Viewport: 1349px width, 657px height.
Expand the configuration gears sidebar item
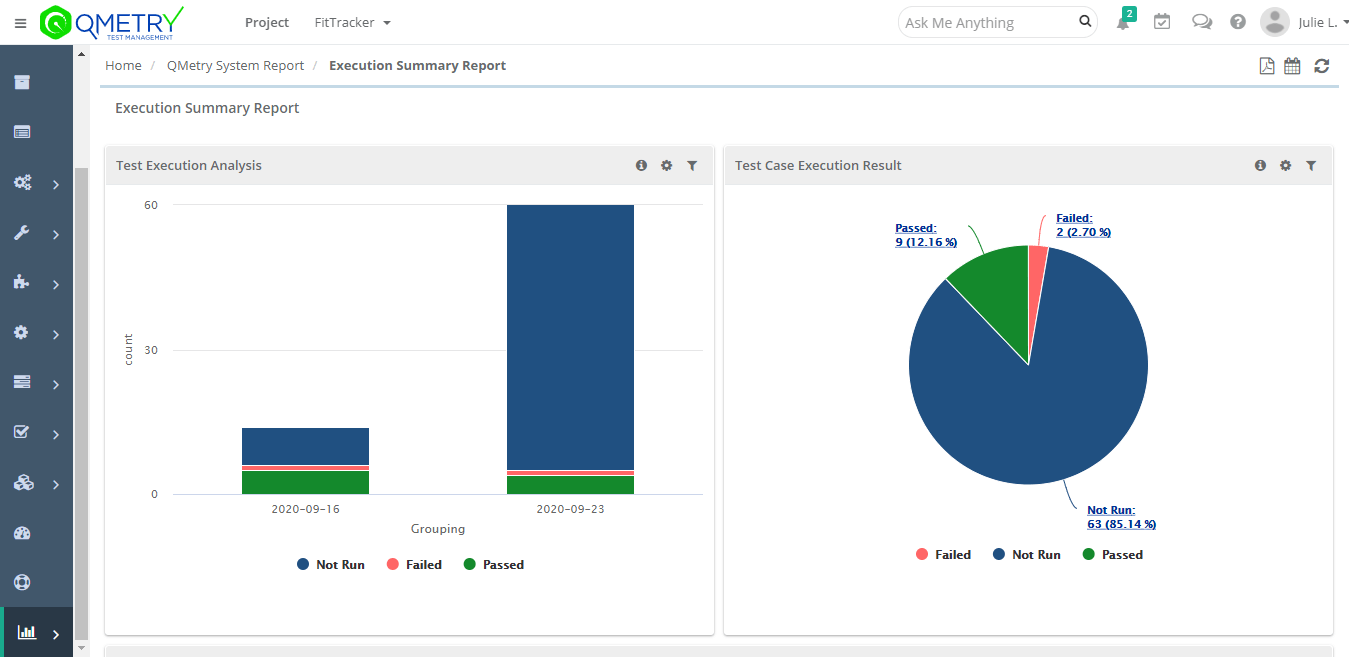(x=23, y=183)
